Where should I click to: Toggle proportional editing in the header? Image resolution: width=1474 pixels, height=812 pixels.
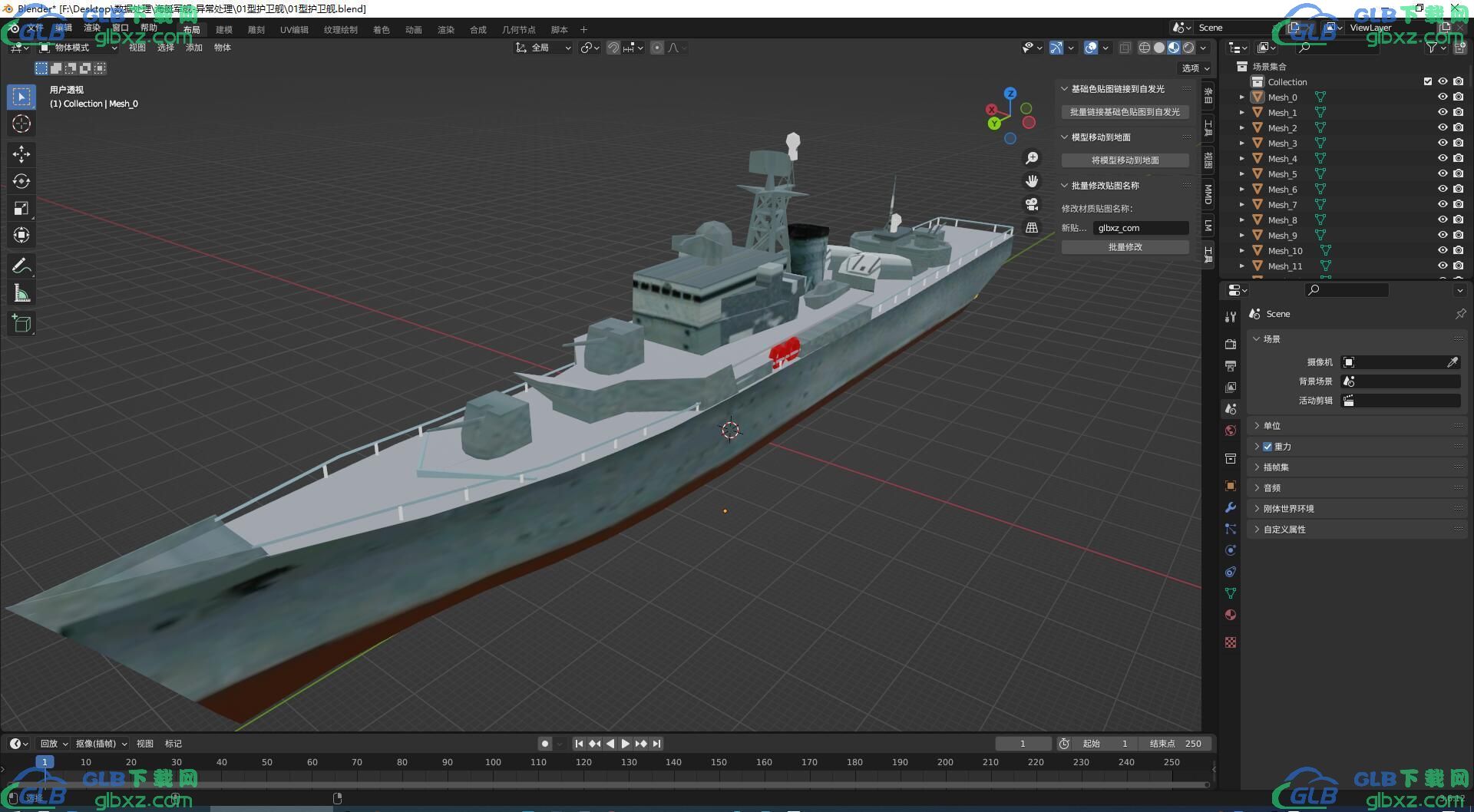pyautogui.click(x=657, y=48)
